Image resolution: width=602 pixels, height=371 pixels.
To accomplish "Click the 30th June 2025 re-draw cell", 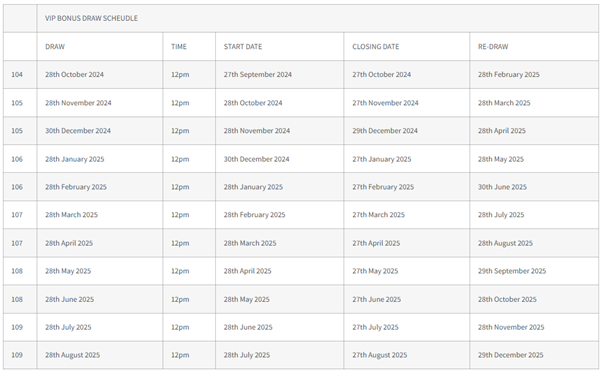I will [x=534, y=187].
